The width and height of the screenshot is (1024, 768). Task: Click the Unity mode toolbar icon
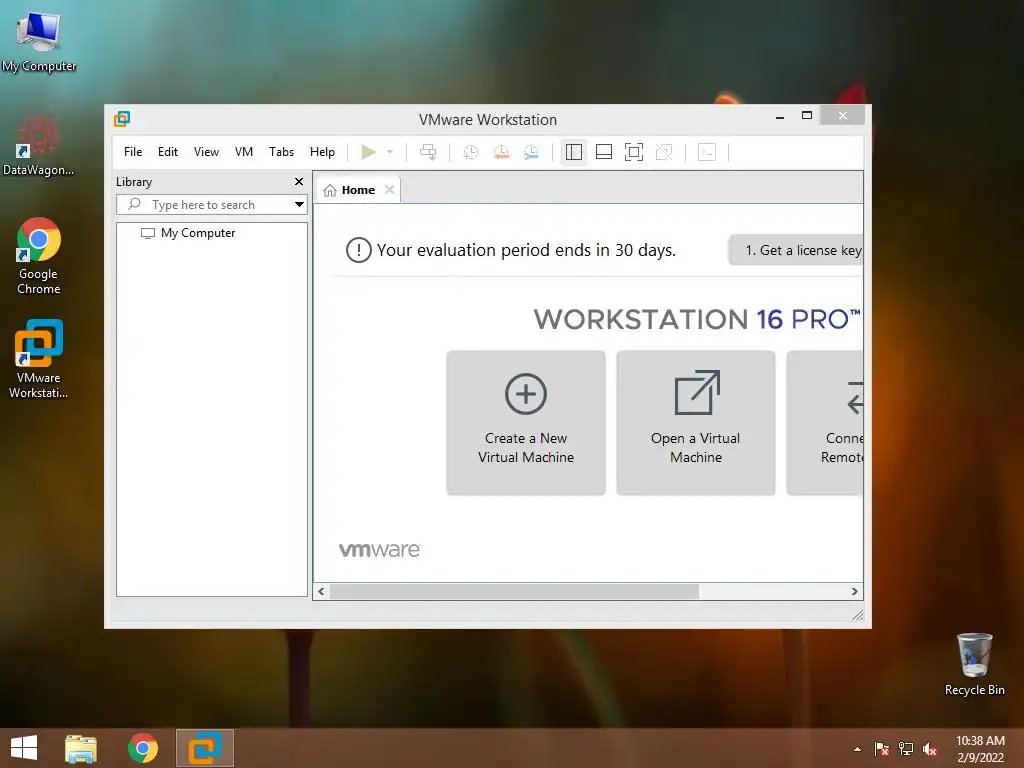664,152
